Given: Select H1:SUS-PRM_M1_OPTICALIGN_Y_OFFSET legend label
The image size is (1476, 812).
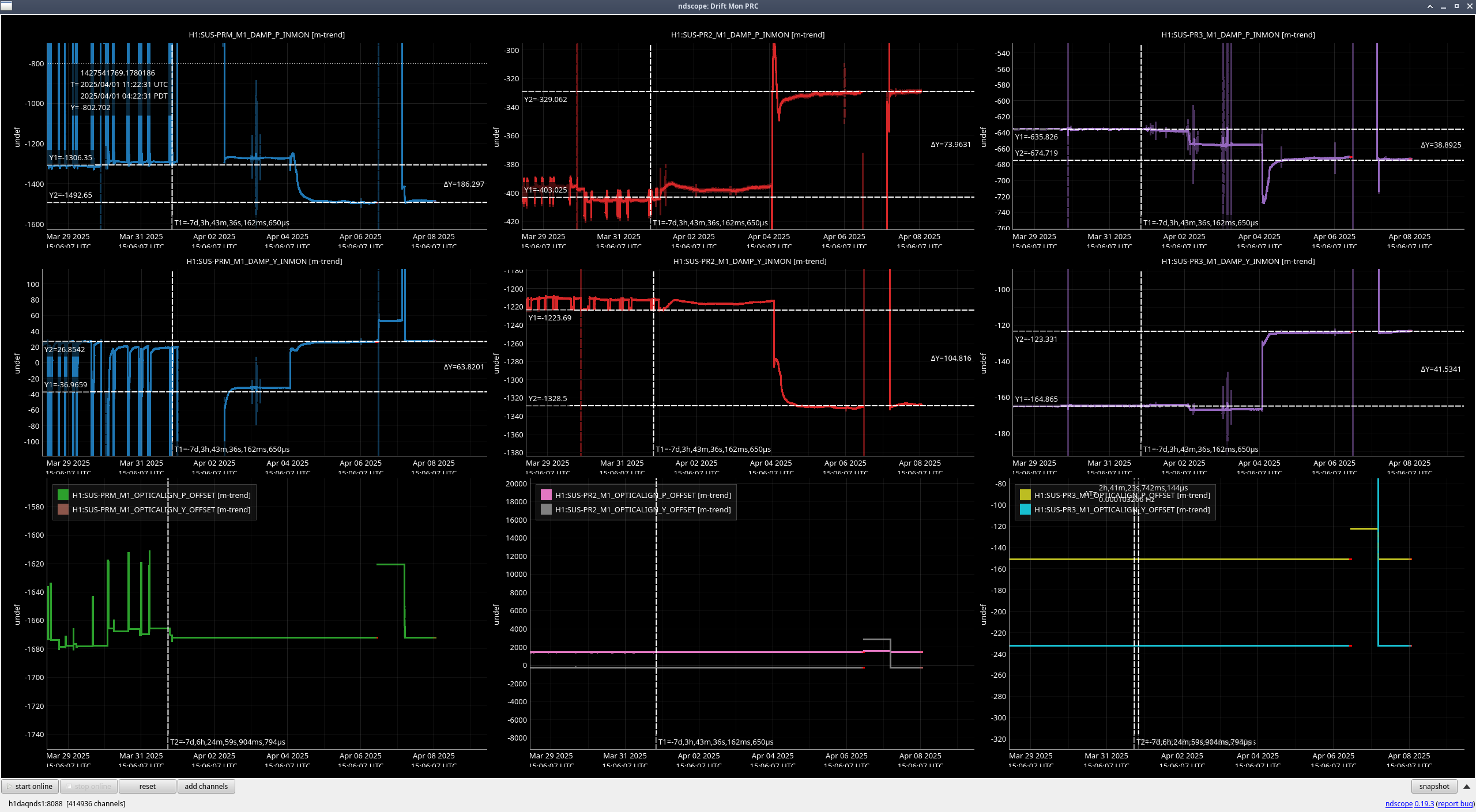Looking at the screenshot, I should [161, 509].
